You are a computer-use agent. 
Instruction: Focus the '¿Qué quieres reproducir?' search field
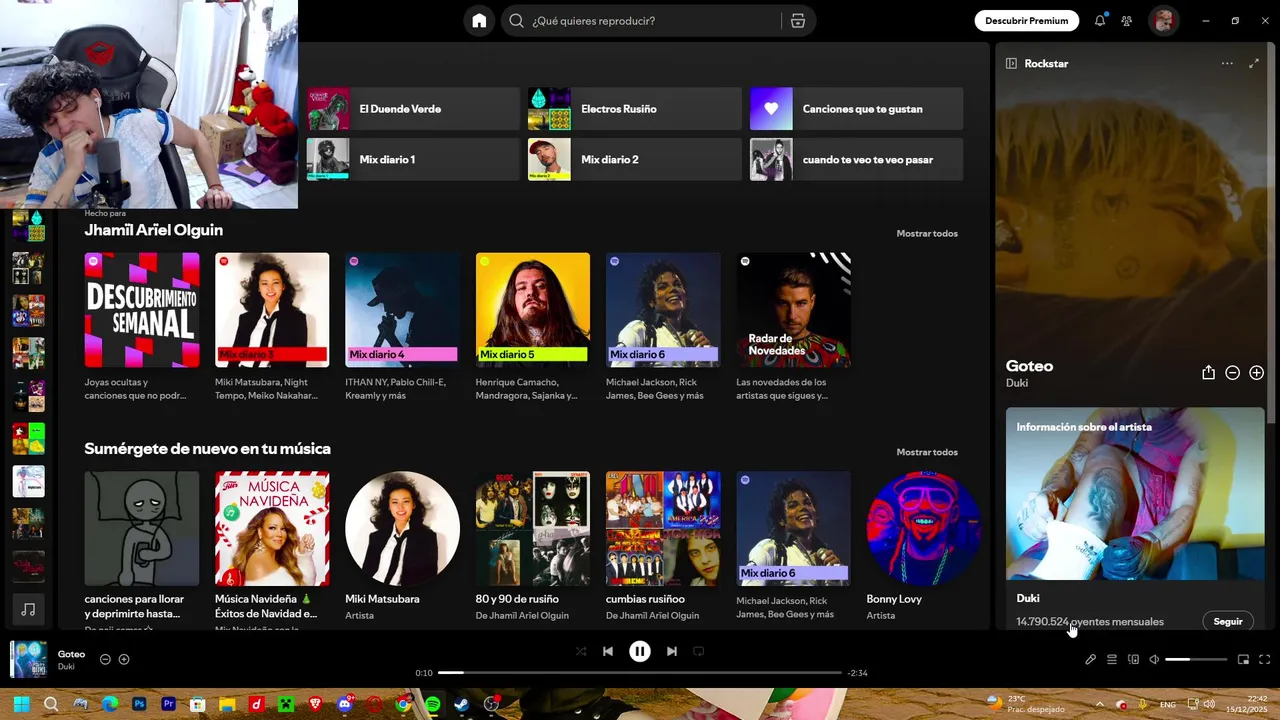pos(654,21)
